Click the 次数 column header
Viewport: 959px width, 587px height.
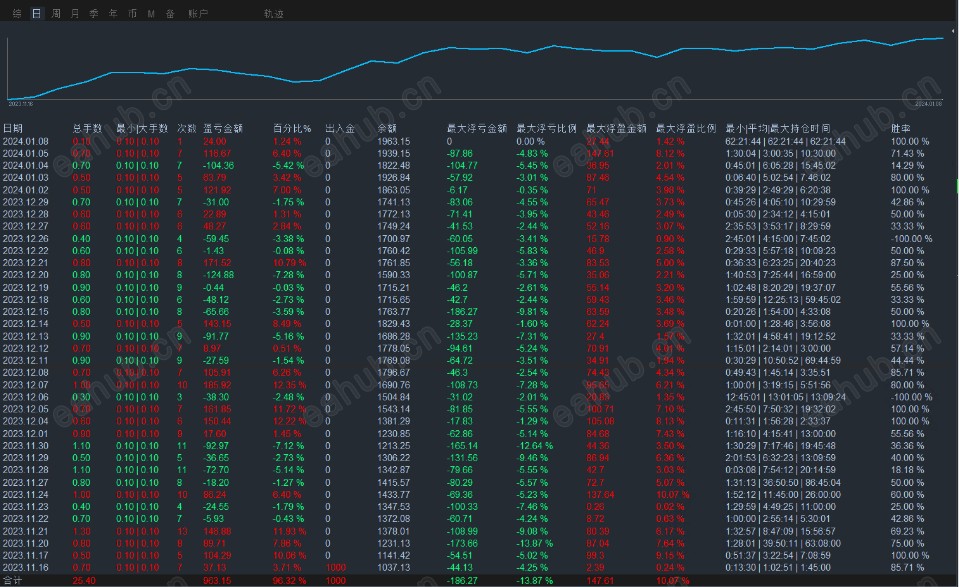(x=187, y=128)
